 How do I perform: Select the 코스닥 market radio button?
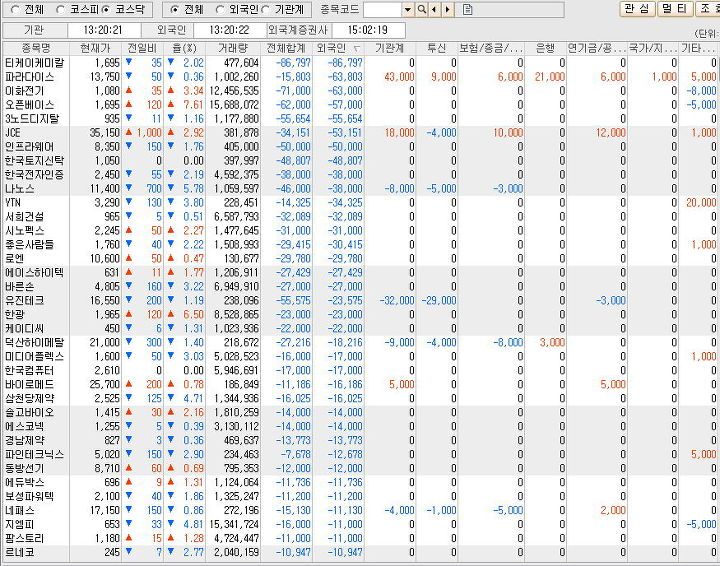point(106,9)
